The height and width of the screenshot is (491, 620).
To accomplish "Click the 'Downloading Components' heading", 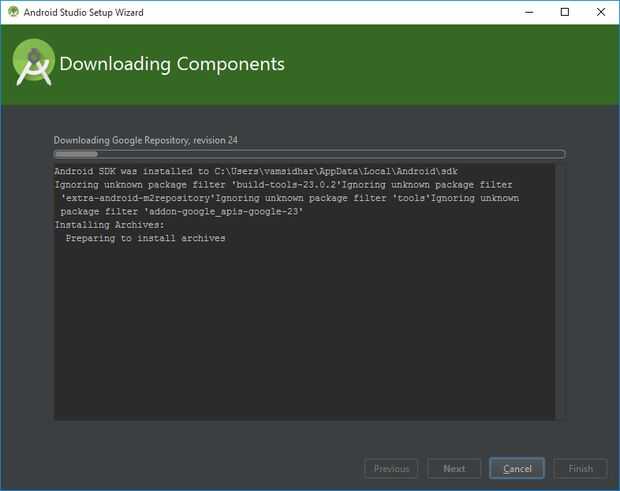I will [172, 64].
